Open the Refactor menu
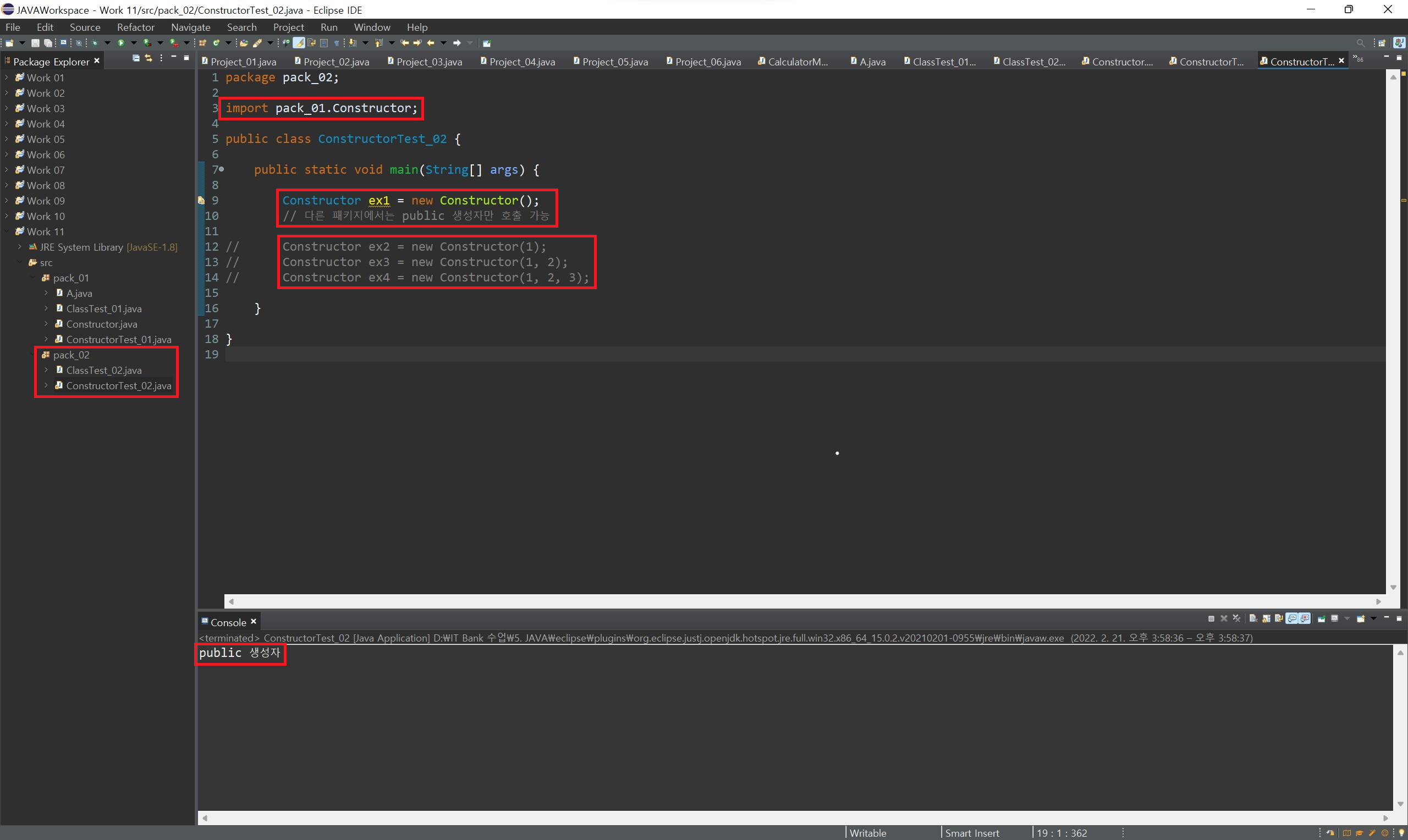Screen dimensions: 1408x840 135,27
